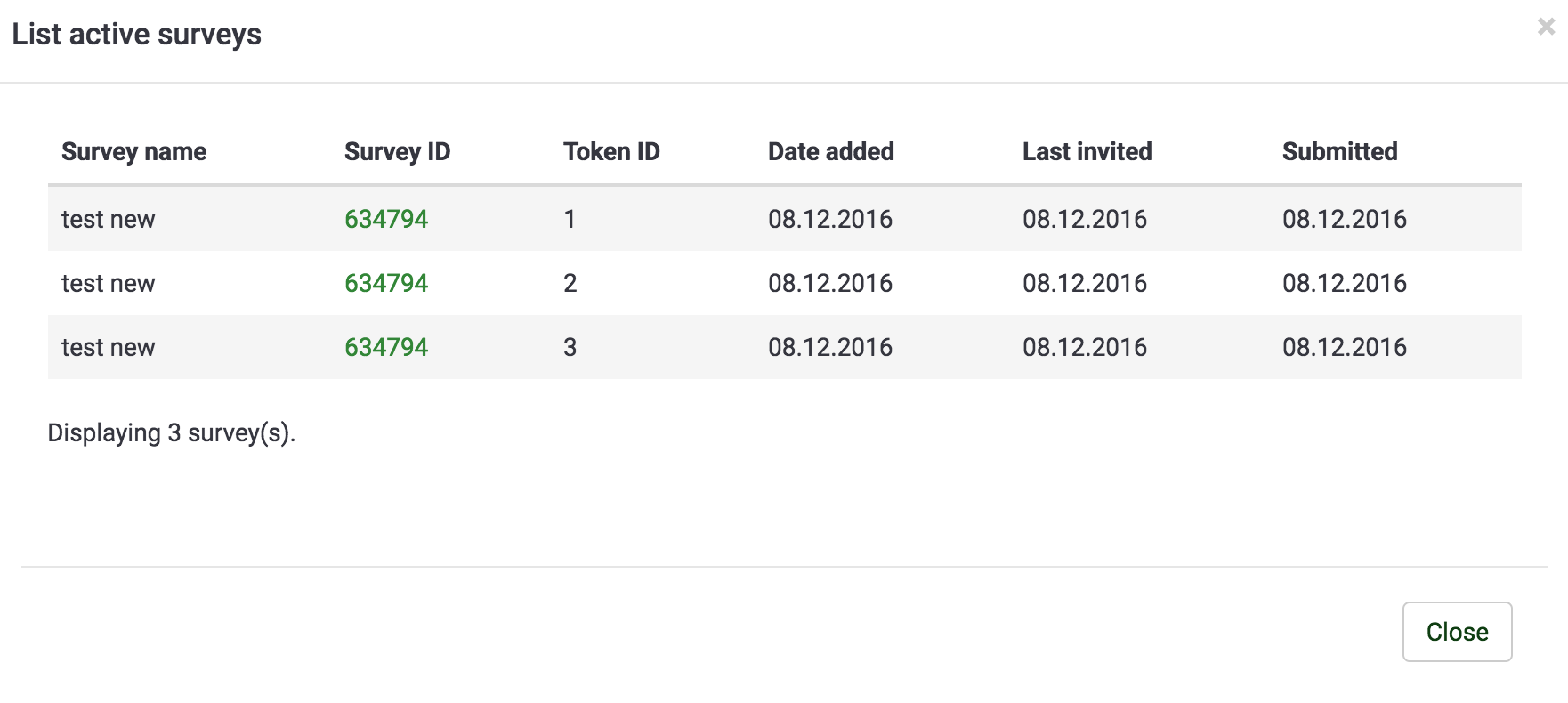Open survey ID 634794 for token 1
Viewport: 1568px width, 703px height.
(x=386, y=219)
